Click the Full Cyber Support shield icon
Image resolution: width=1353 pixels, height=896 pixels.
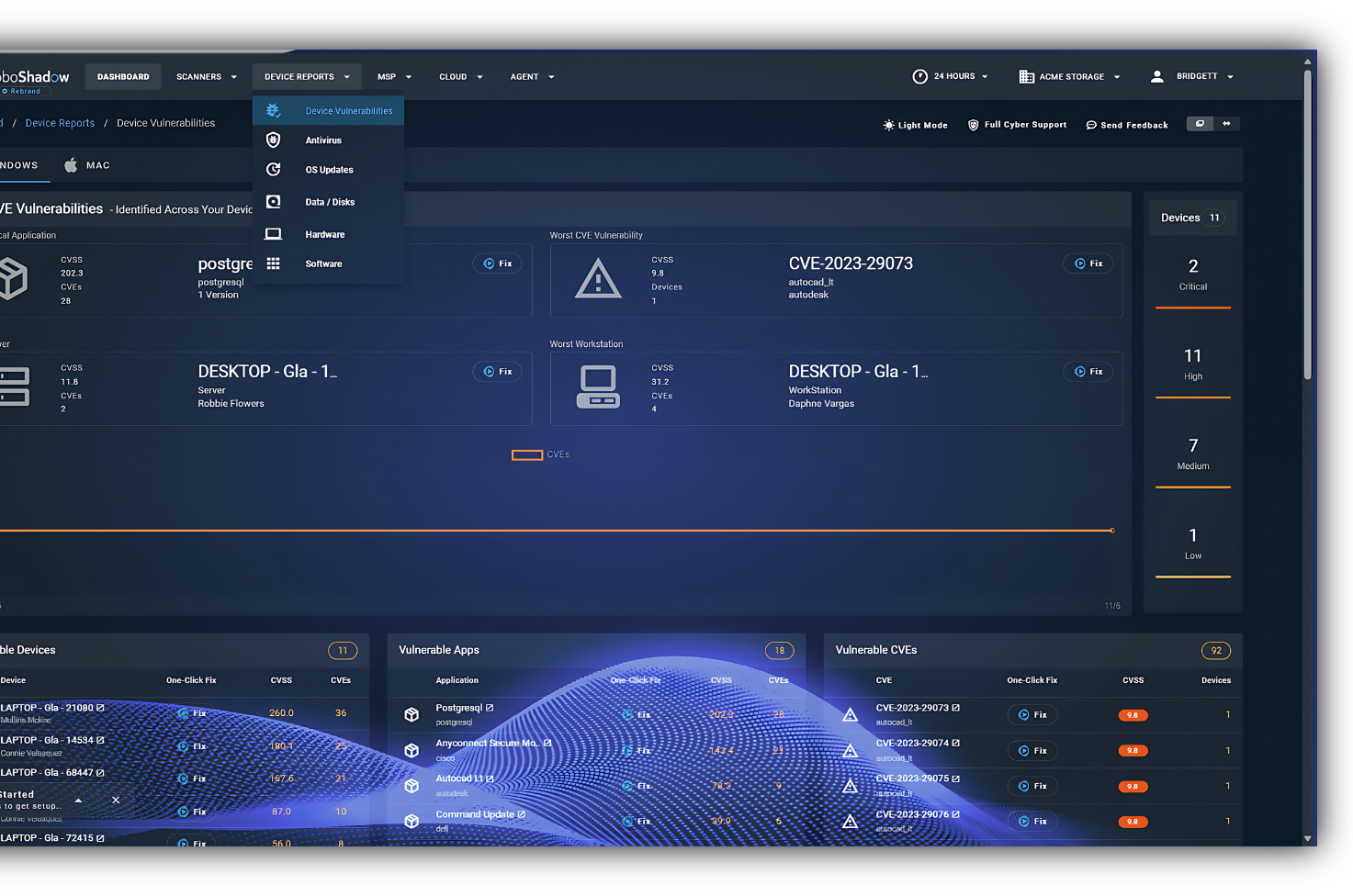point(974,124)
